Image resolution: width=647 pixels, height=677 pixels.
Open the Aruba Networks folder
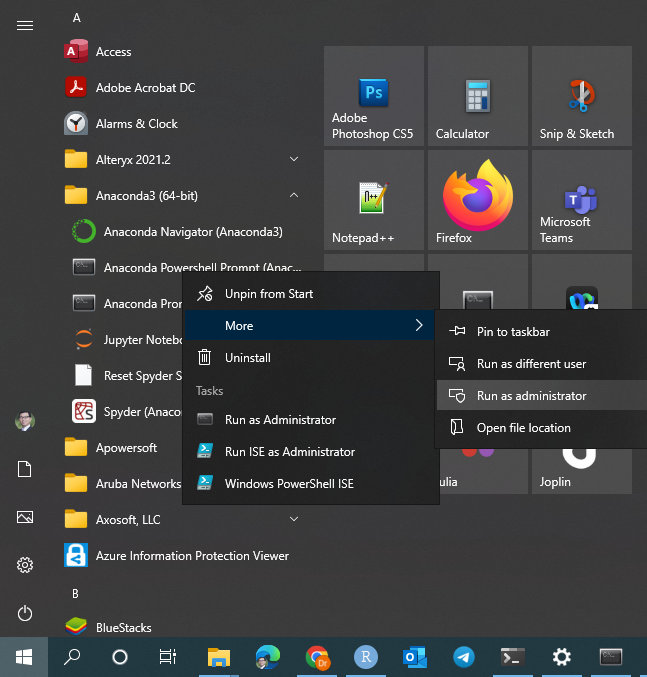122,484
